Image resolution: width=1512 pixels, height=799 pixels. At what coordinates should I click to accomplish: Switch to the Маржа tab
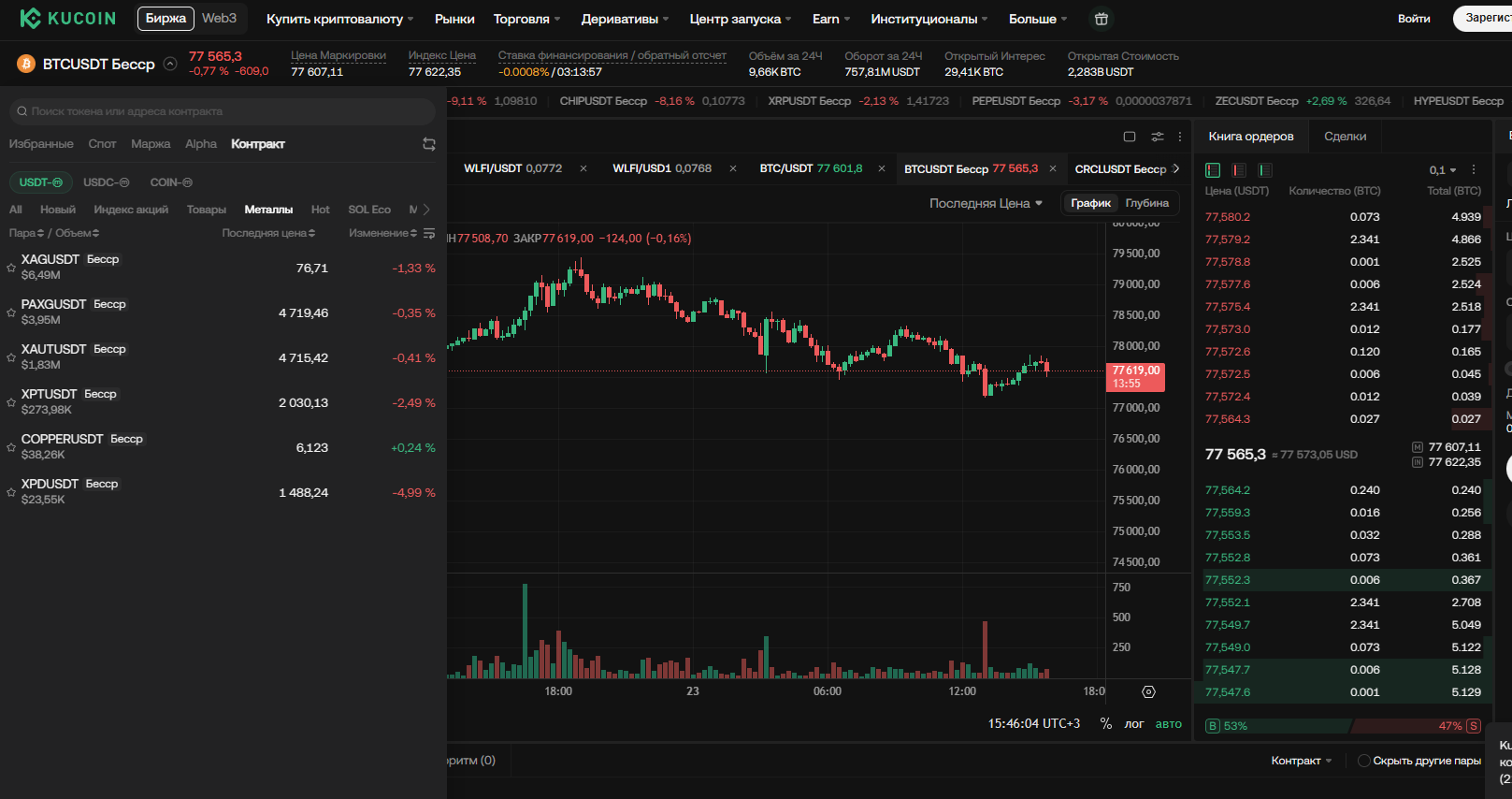[151, 144]
